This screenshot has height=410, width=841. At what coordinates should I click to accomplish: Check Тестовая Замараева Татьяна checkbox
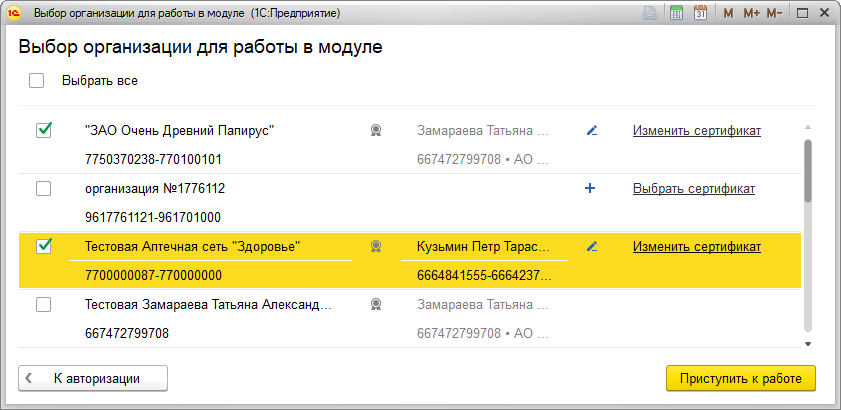(x=43, y=304)
